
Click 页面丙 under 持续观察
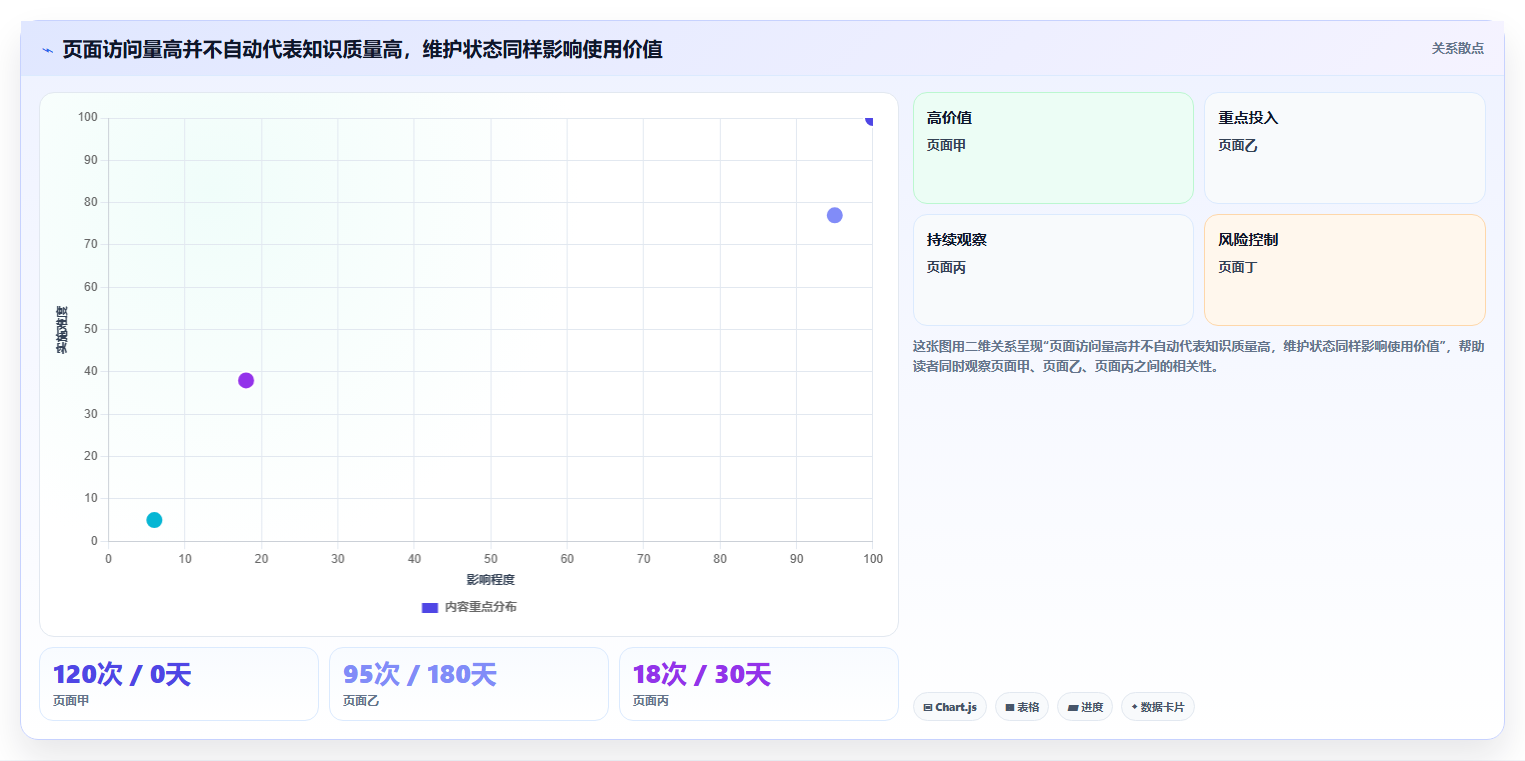946,267
